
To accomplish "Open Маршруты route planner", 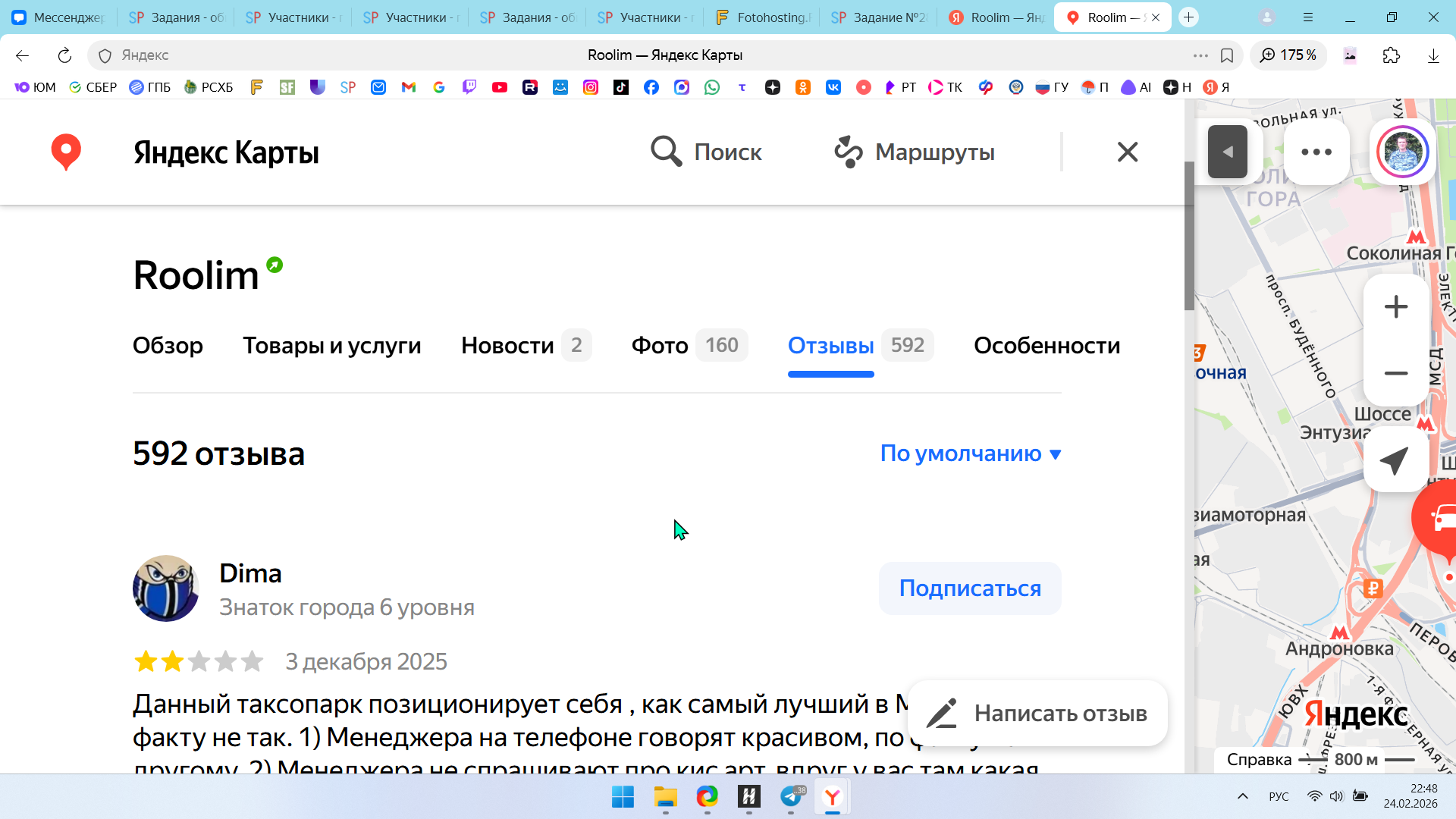I will pos(915,152).
